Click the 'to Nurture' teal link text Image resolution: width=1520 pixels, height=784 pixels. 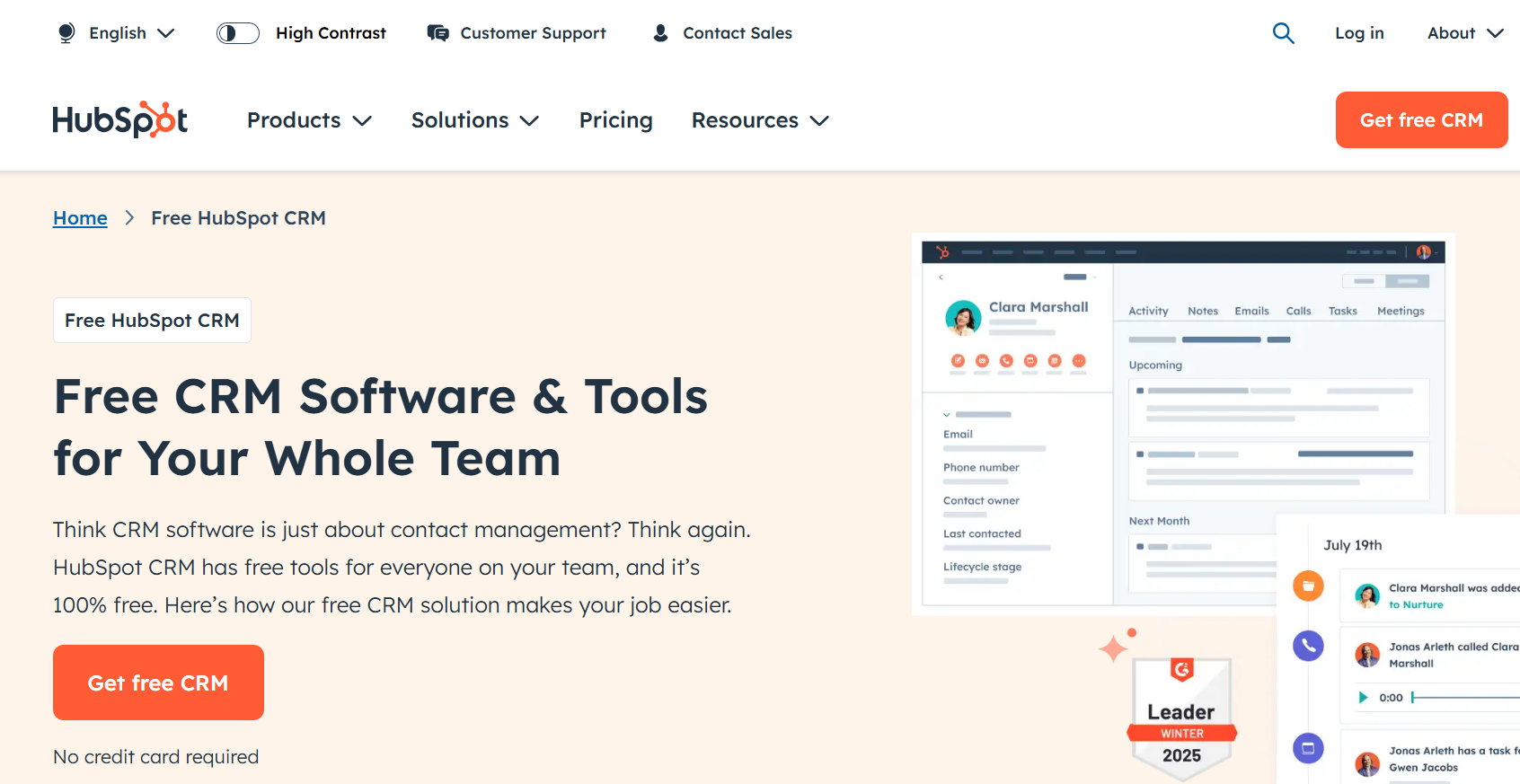(x=1416, y=605)
